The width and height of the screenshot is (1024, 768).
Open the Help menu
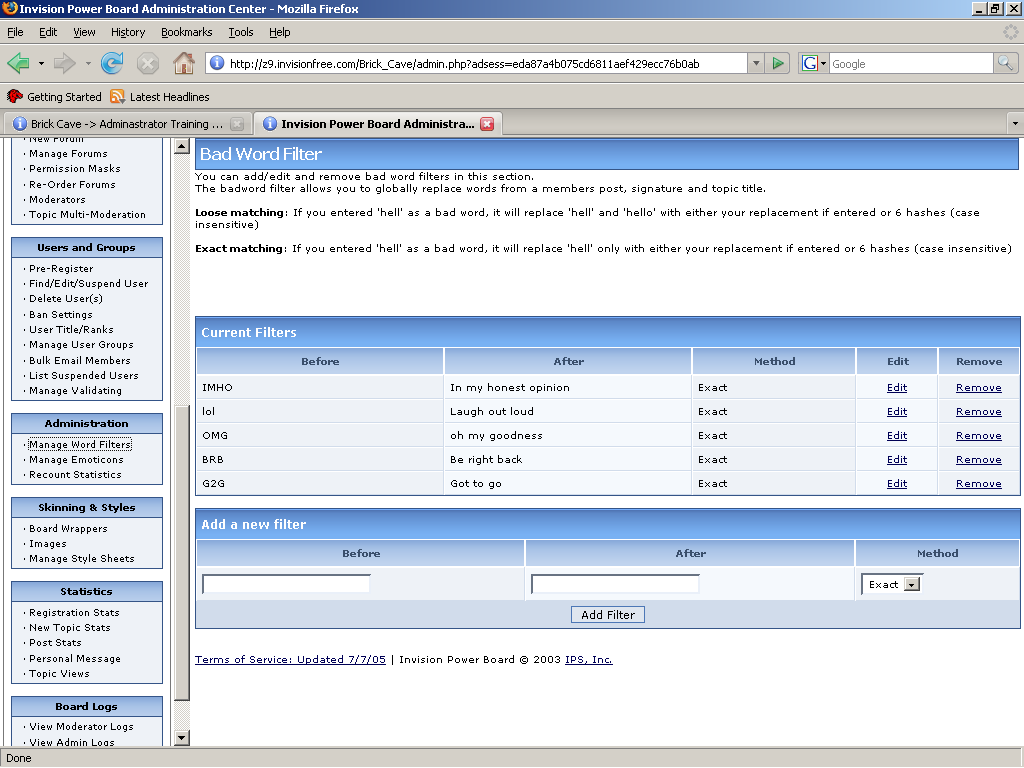tap(280, 32)
